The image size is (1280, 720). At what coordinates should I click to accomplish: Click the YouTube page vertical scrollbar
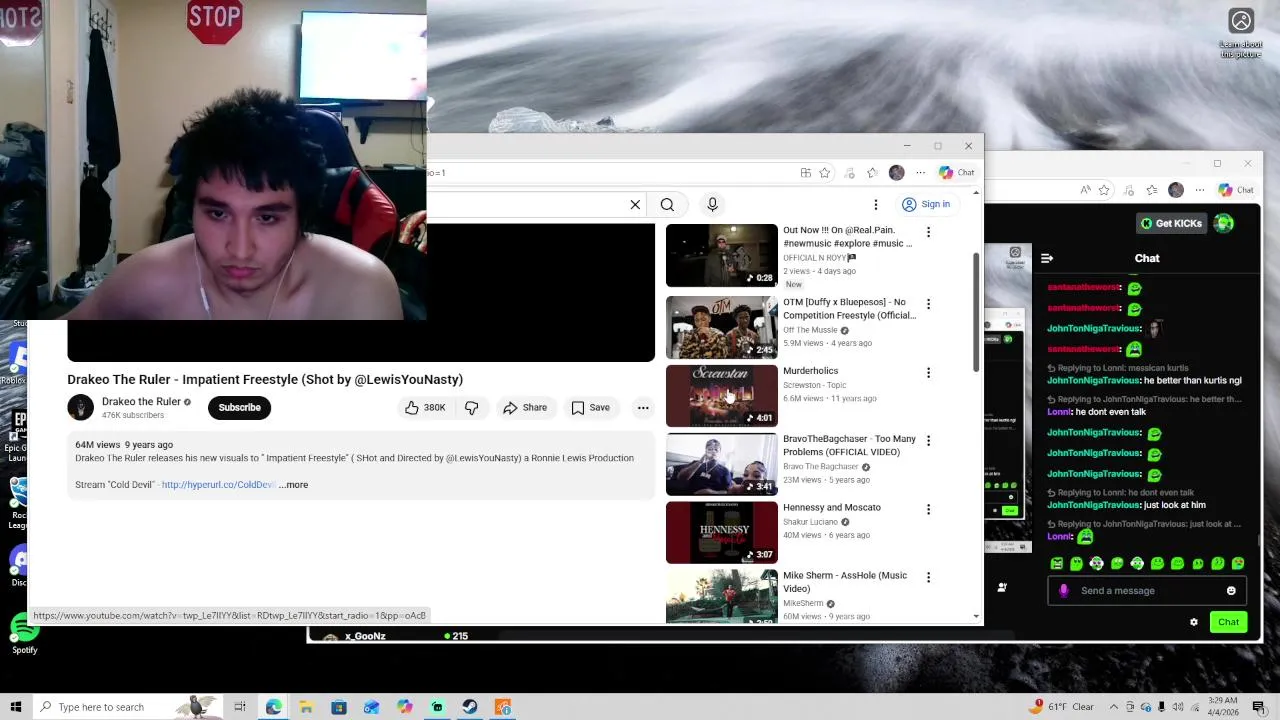tap(976, 312)
